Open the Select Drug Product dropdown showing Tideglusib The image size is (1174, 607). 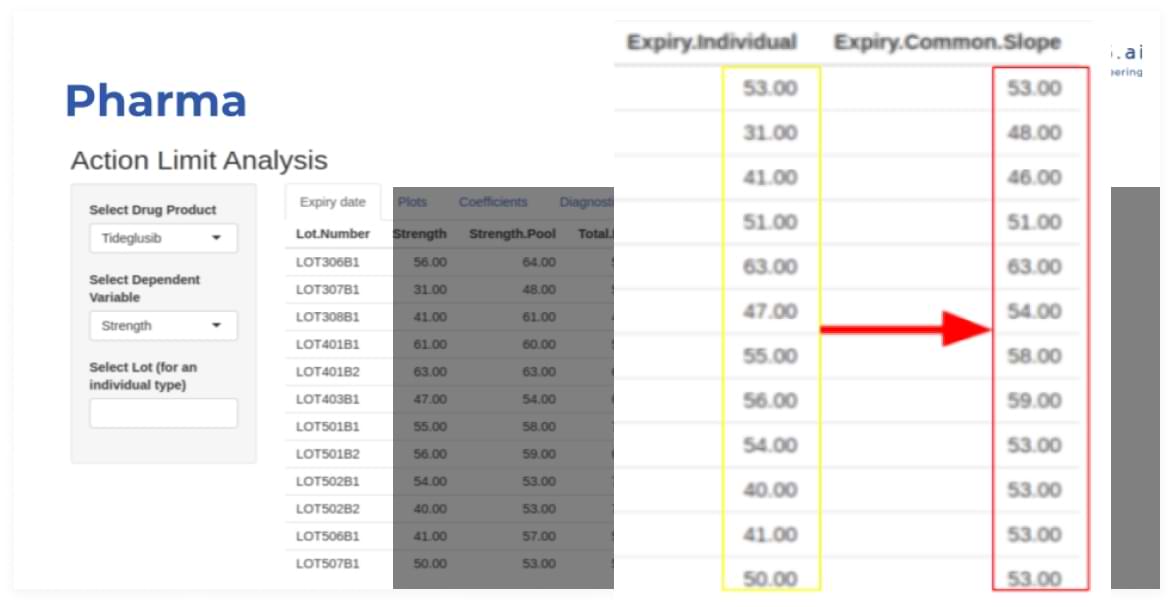(163, 238)
